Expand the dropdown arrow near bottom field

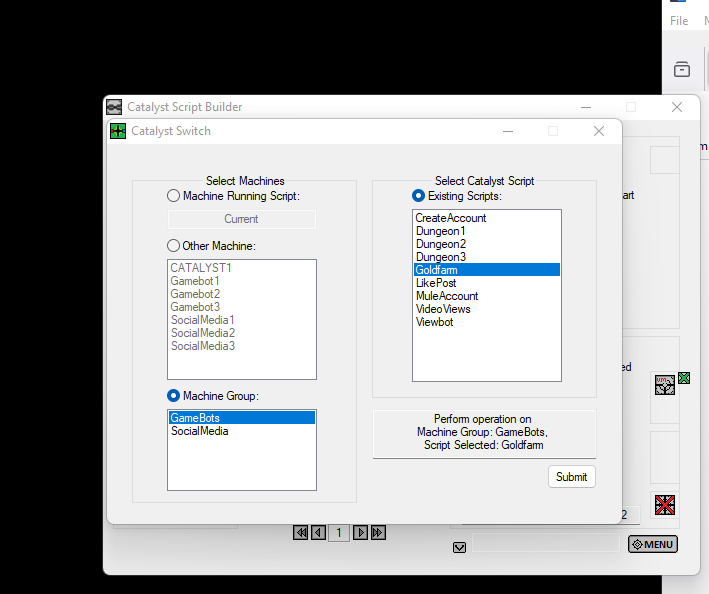pyautogui.click(x=459, y=547)
